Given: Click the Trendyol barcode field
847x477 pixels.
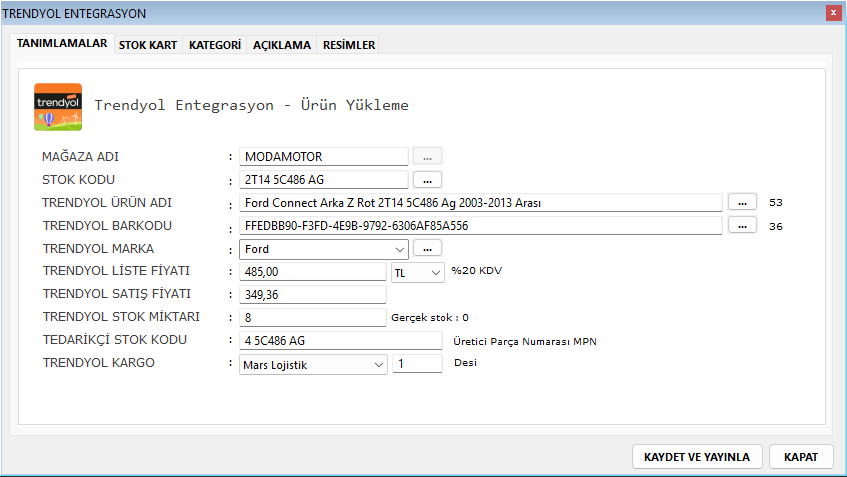Looking at the screenshot, I should coord(481,226).
